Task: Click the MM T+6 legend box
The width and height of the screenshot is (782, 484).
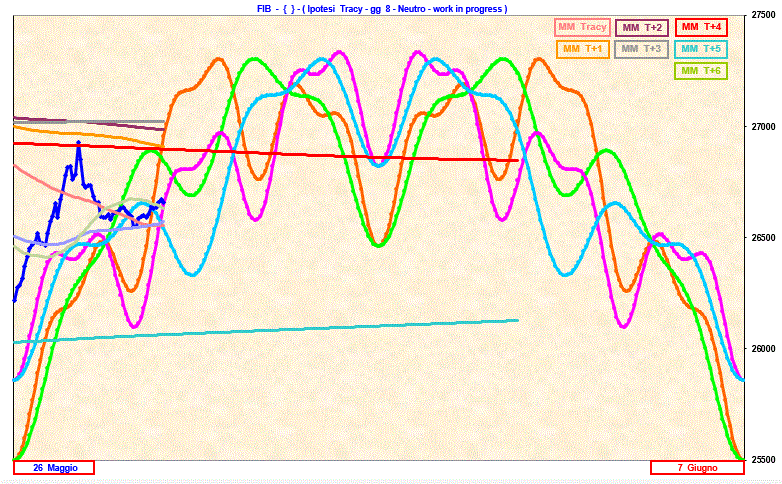Action: tap(701, 70)
